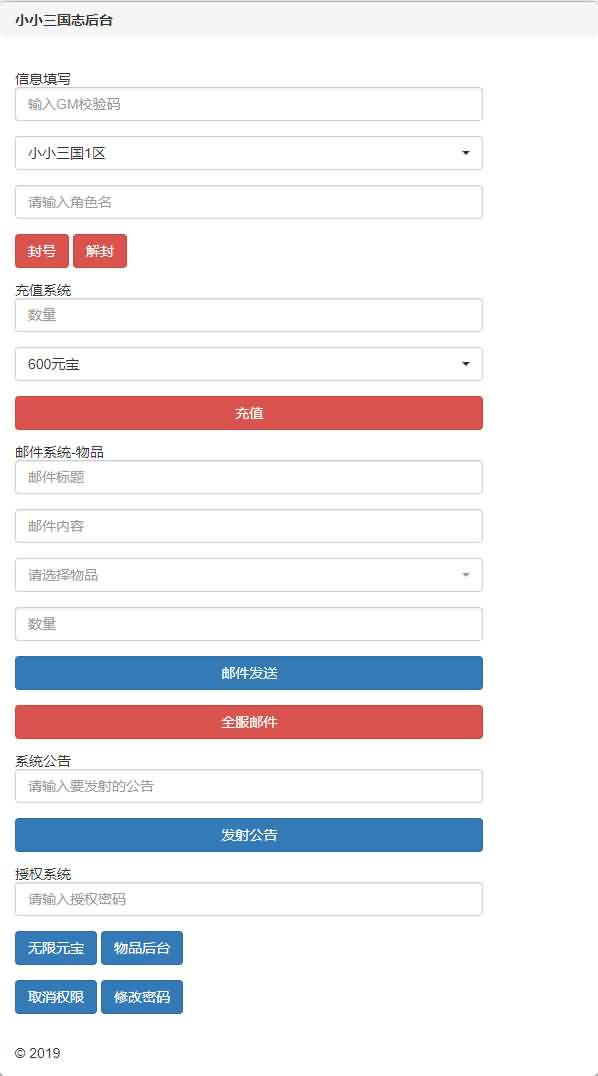
Task: Focus the 授权密码 authorization password field
Action: (x=248, y=900)
